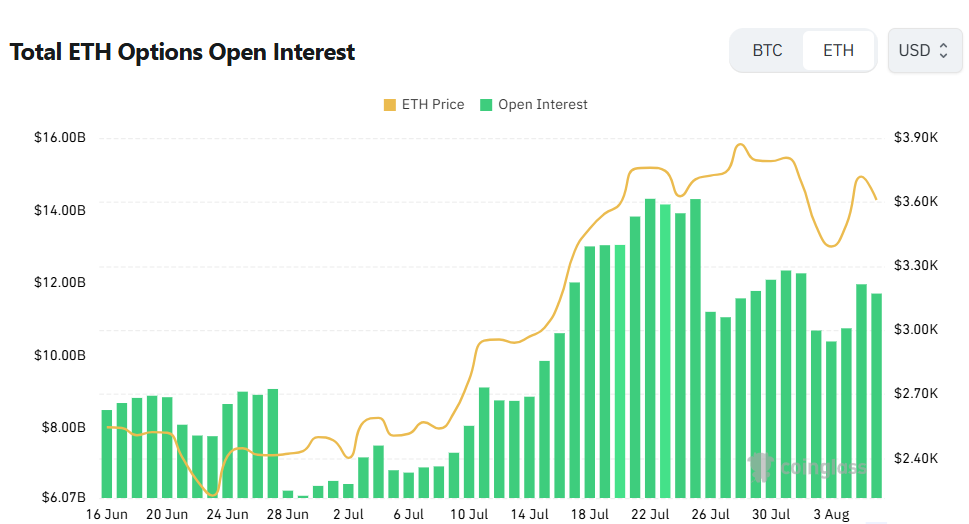Click the green Open Interest legend swatch

[486, 105]
